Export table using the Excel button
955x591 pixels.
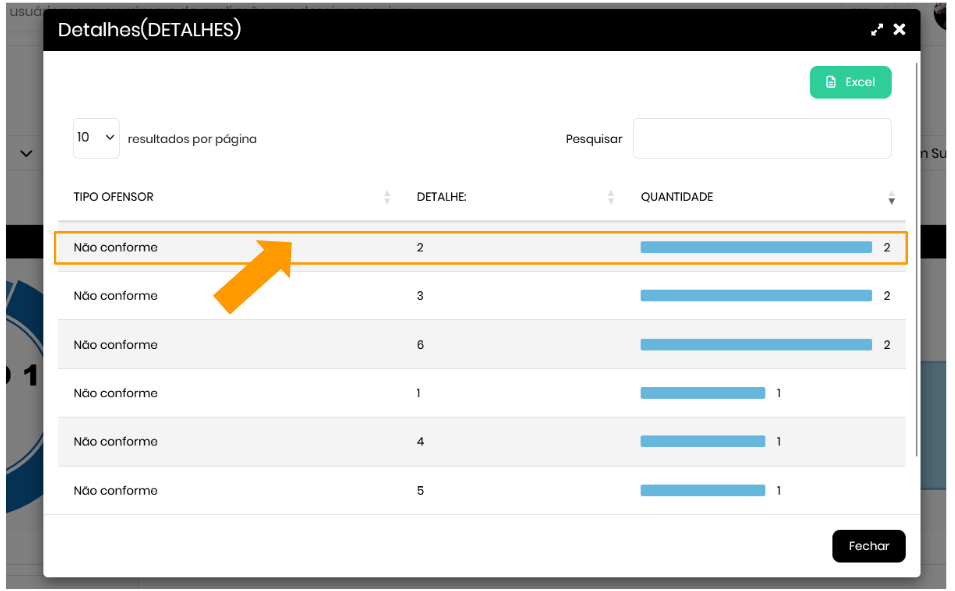(850, 82)
